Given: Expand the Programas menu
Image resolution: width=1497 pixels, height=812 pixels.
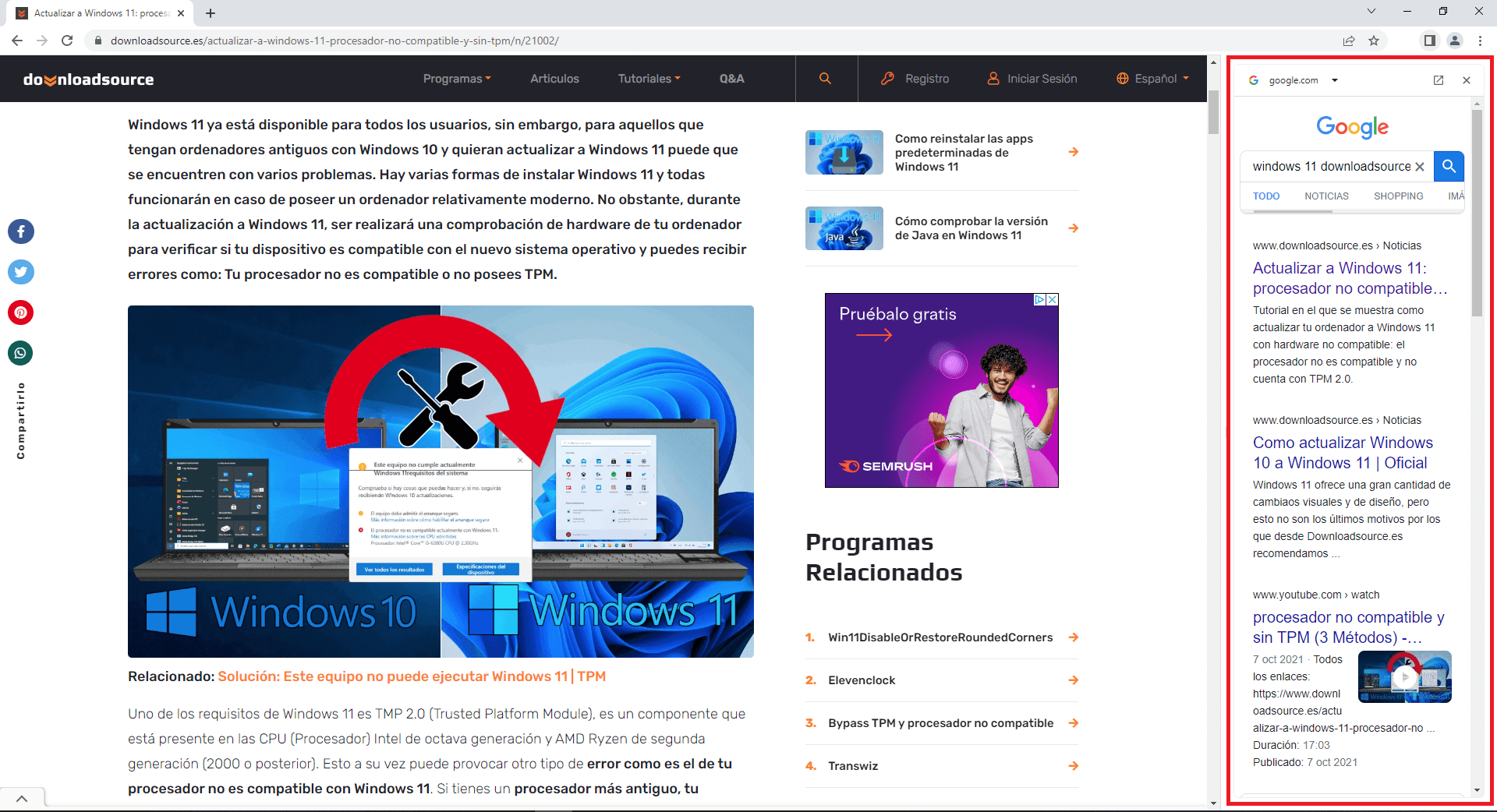Looking at the screenshot, I should coord(457,79).
